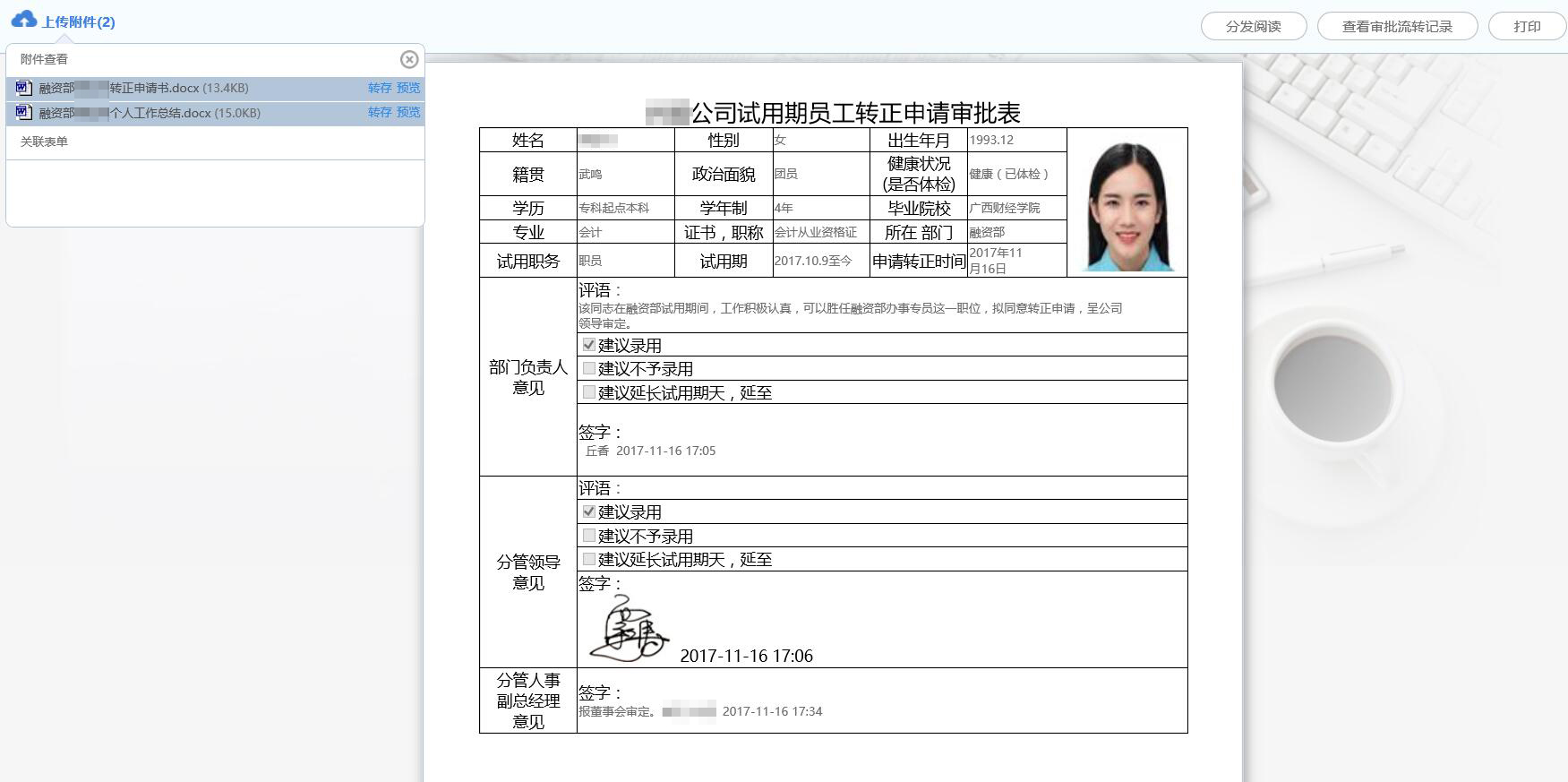
Task: Check 建议不予录用 under 分管领导意见
Action: coord(589,536)
